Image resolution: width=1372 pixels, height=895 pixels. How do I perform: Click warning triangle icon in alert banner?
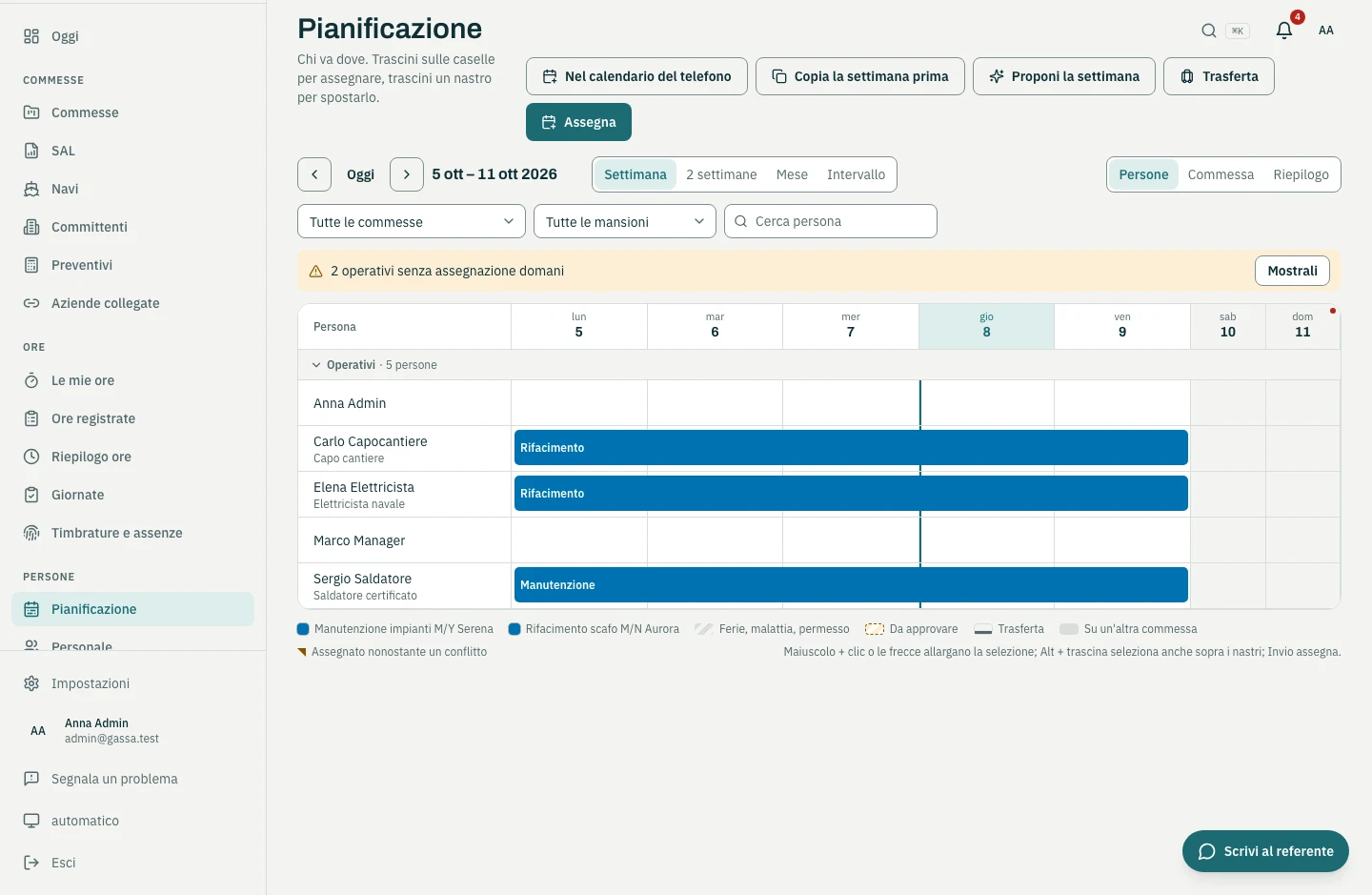(315, 271)
